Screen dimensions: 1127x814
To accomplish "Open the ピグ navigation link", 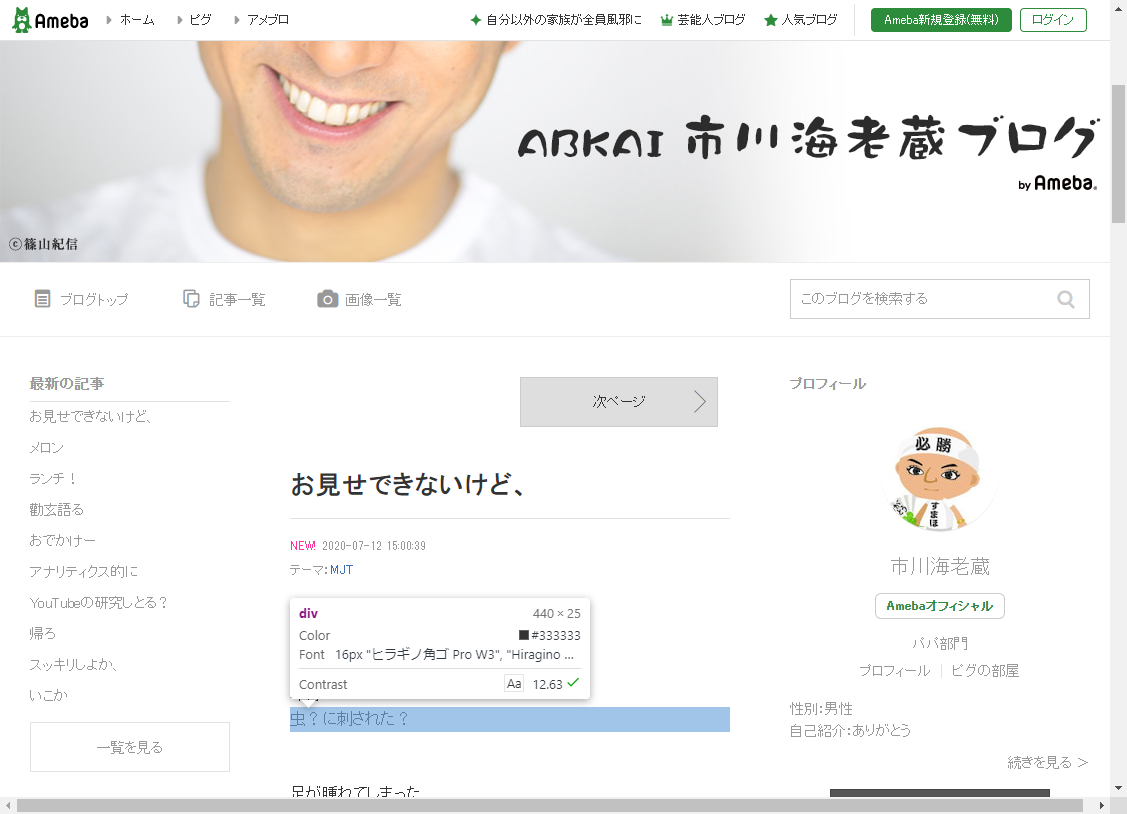I will click(x=201, y=20).
